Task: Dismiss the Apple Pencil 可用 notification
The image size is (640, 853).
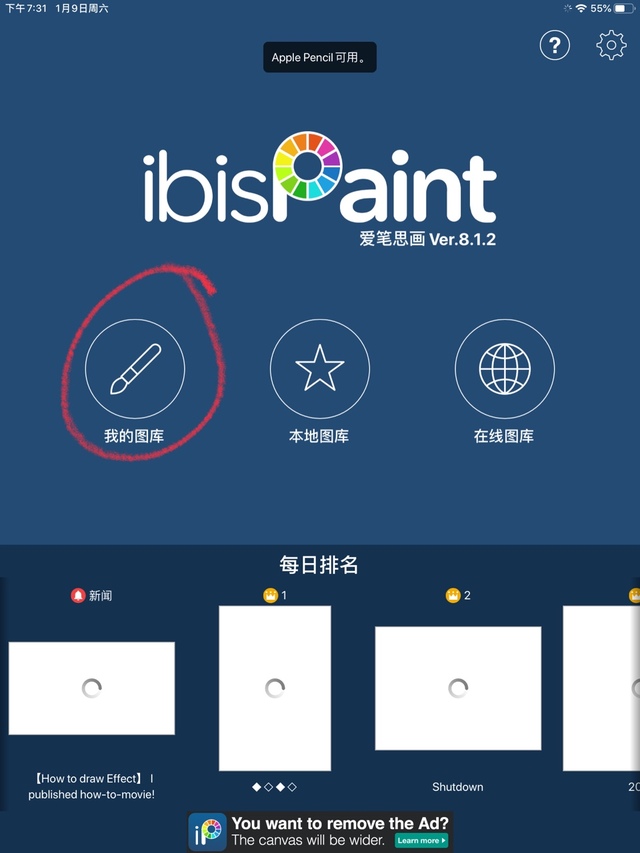Action: tap(320, 57)
